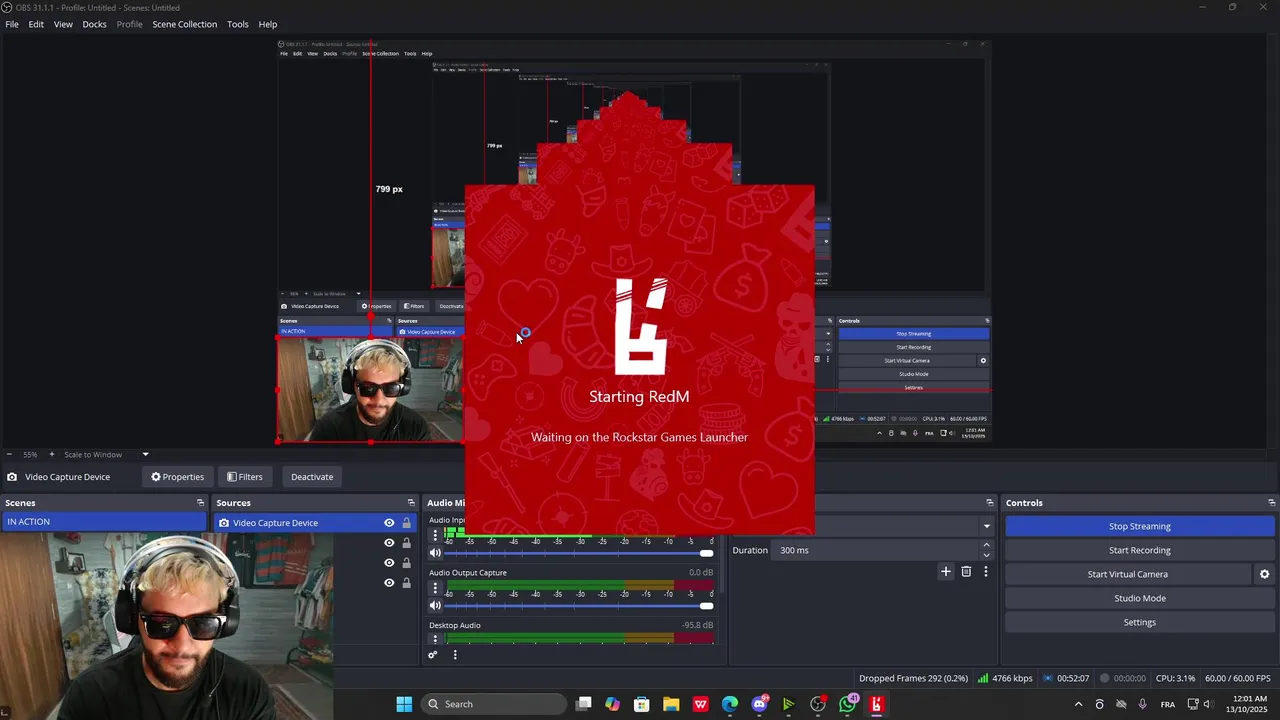Open WhatsApp from the taskbar
Image resolution: width=1280 pixels, height=720 pixels.
[x=848, y=704]
